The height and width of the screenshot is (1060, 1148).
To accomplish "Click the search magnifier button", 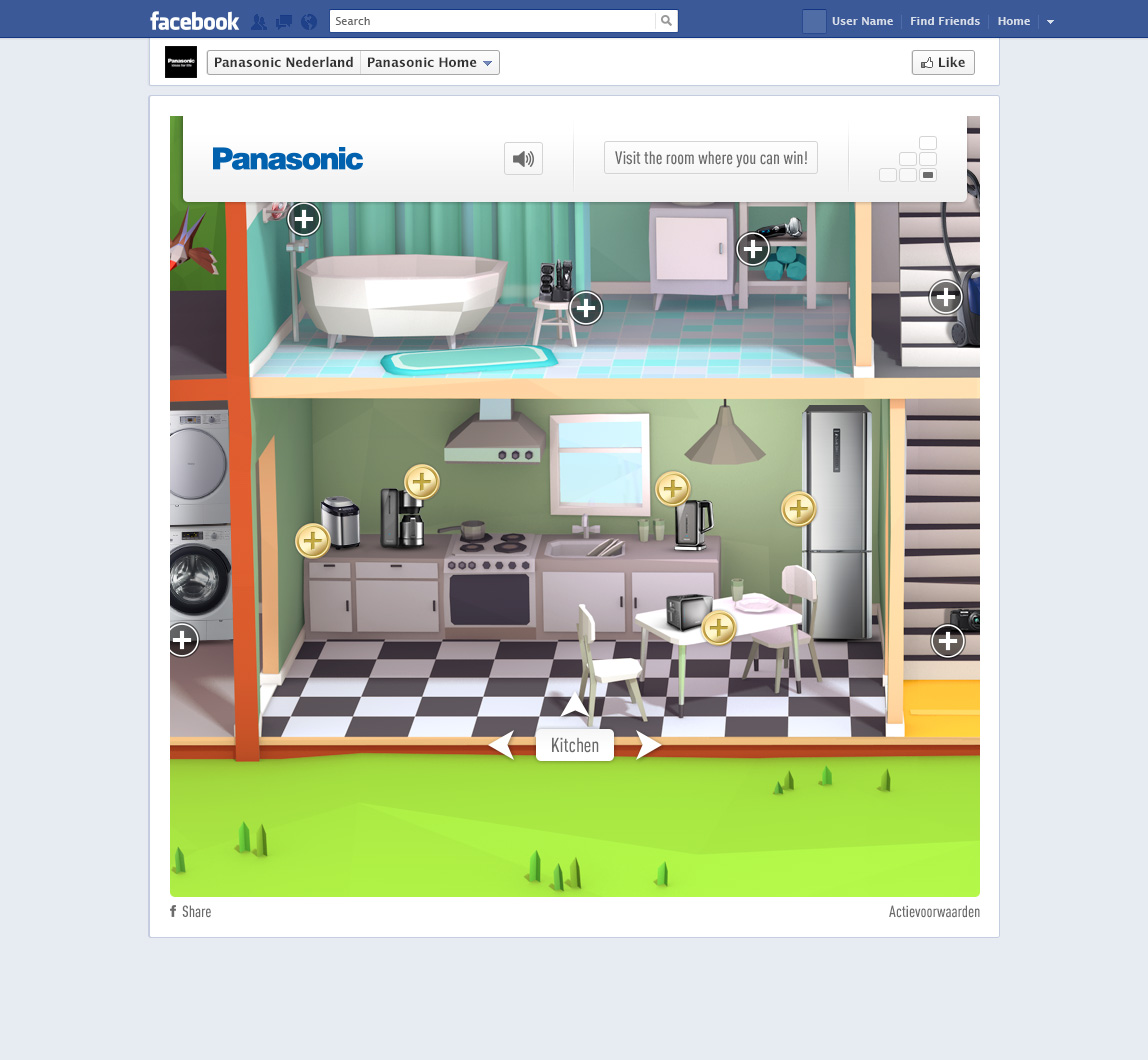I will pyautogui.click(x=666, y=21).
